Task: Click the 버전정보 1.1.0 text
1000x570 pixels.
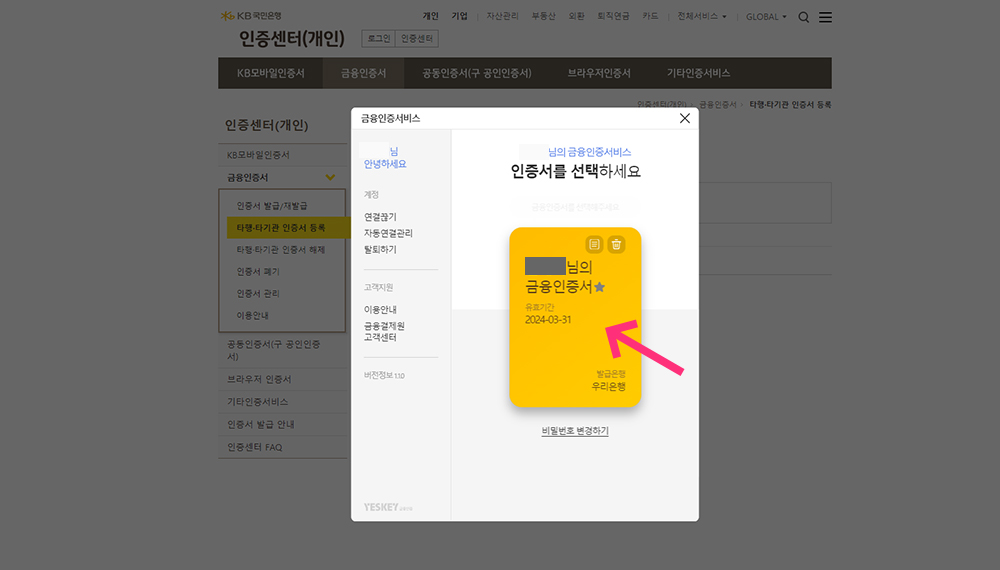Action: click(384, 376)
